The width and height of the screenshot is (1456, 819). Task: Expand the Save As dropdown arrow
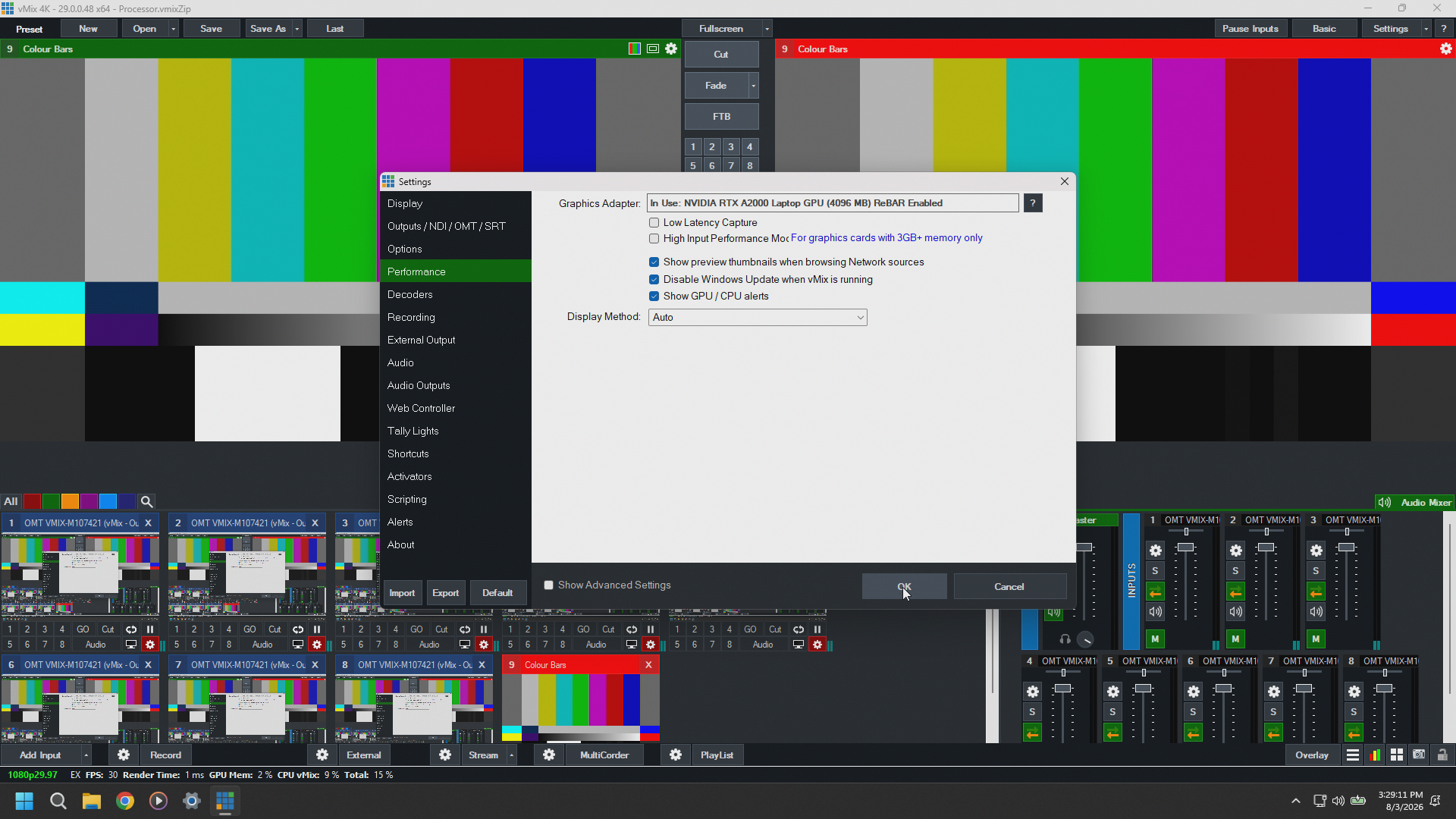click(x=297, y=29)
